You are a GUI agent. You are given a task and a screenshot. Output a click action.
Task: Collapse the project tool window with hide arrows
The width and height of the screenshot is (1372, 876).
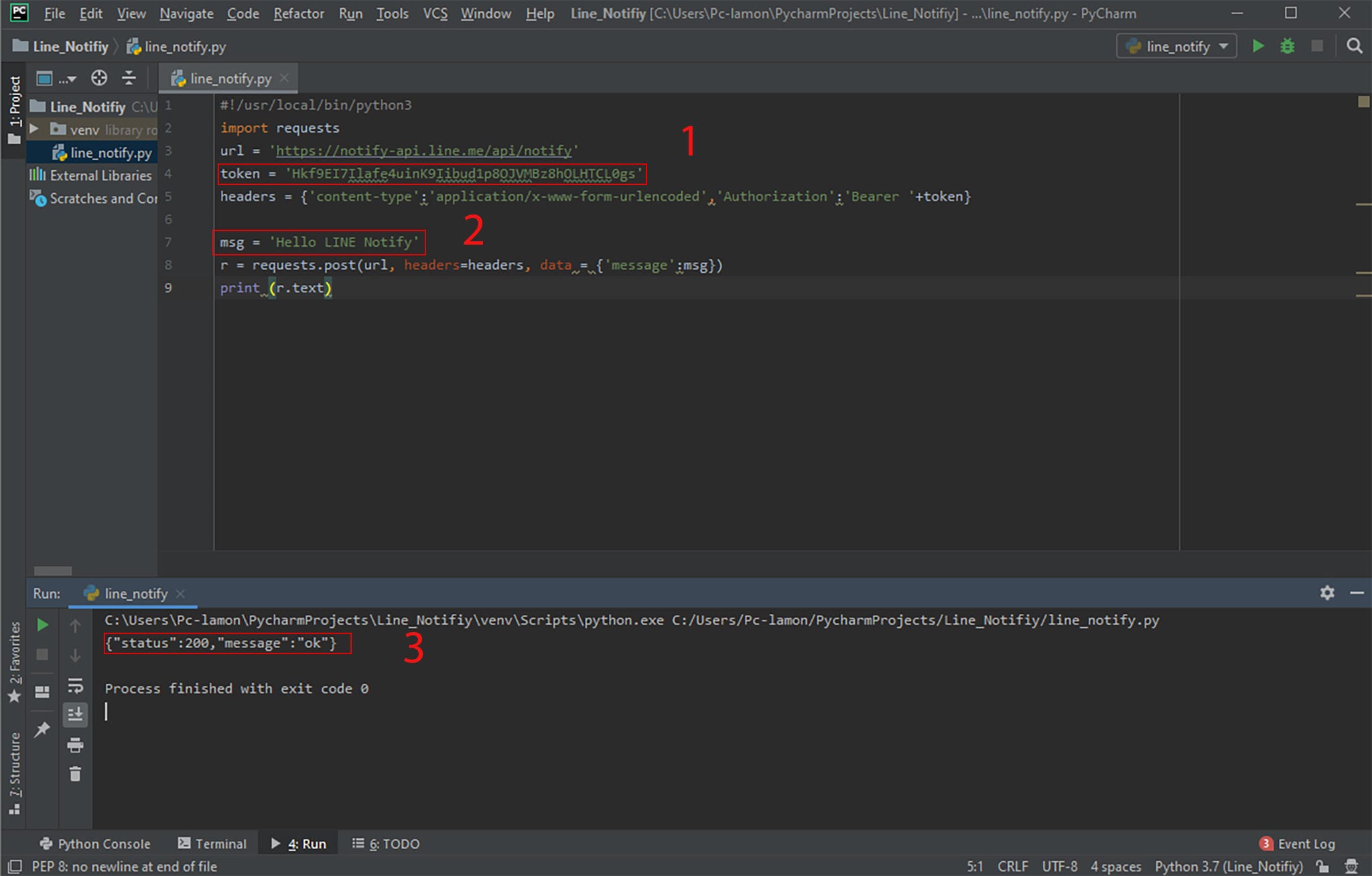(129, 78)
